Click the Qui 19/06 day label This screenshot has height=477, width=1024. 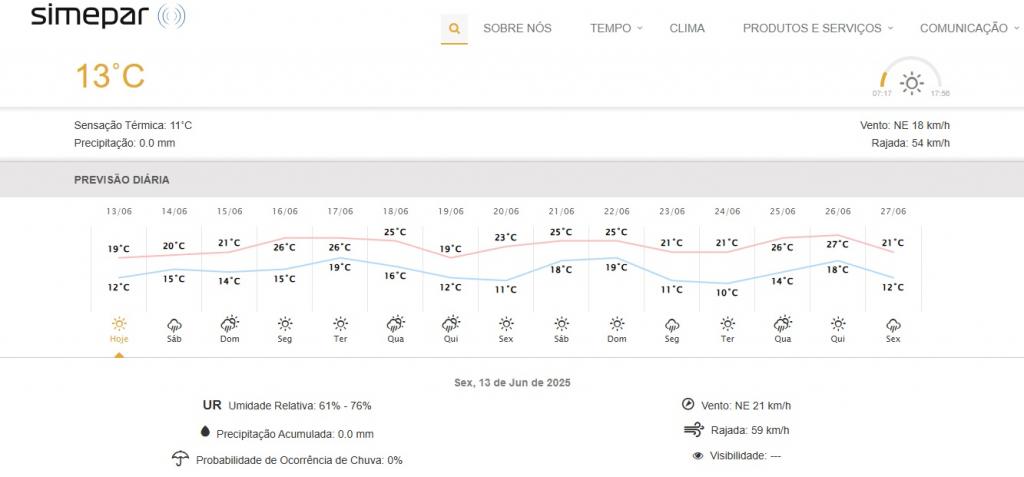point(451,339)
